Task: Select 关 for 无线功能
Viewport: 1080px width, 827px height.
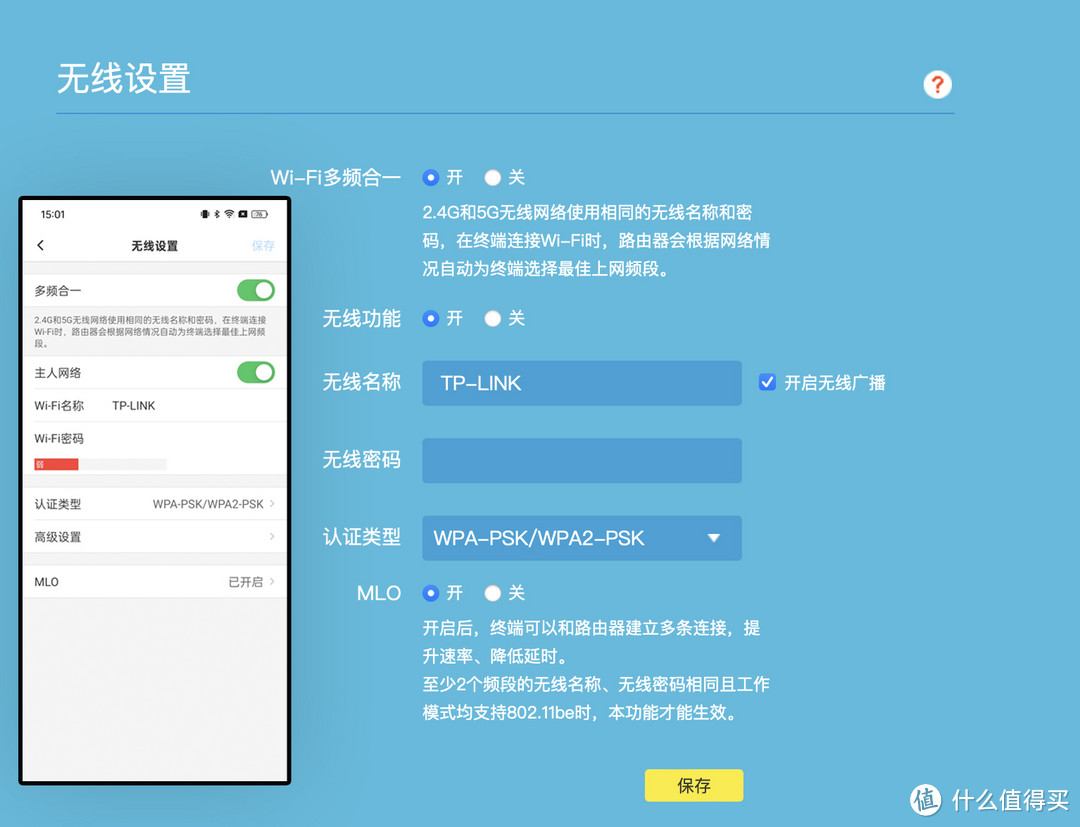Action: coord(492,318)
